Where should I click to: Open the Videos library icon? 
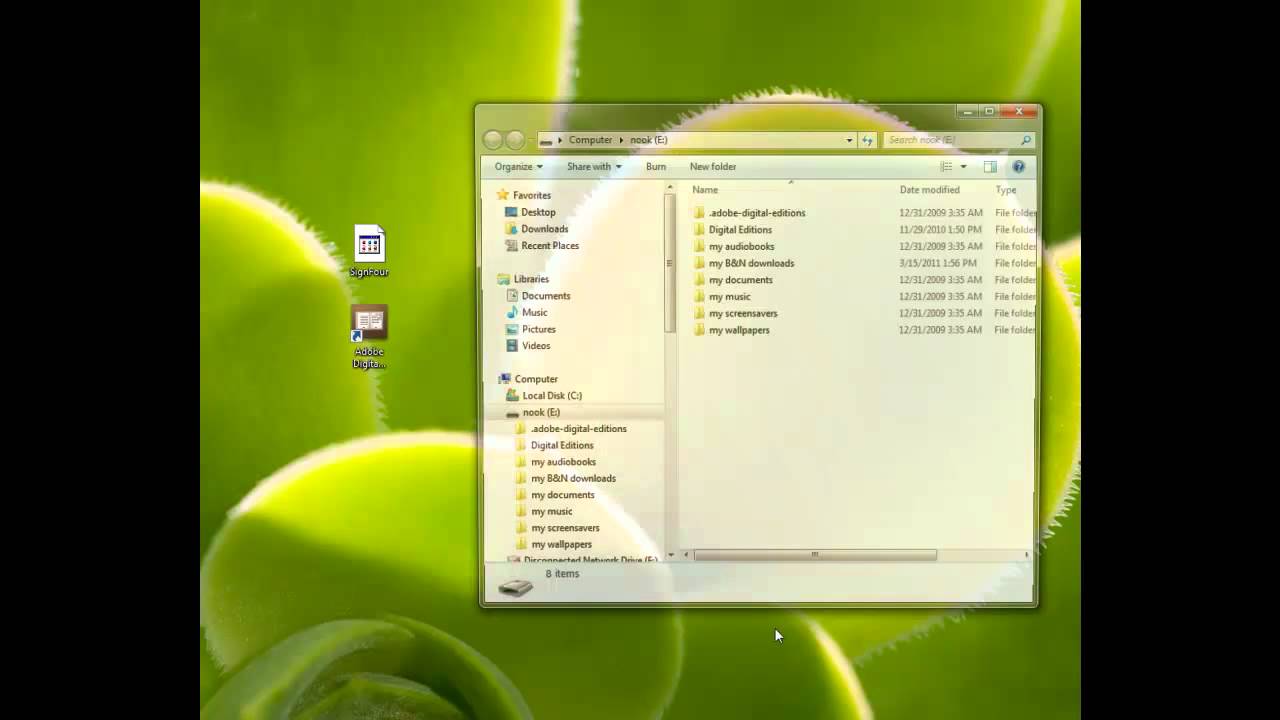(x=512, y=346)
